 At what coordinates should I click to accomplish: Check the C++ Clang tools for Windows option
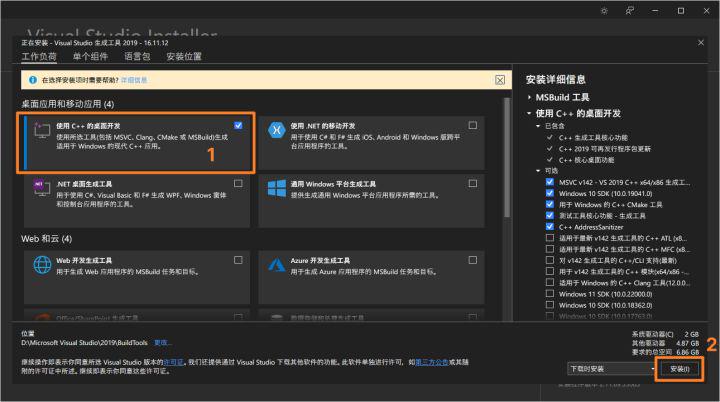tap(550, 282)
